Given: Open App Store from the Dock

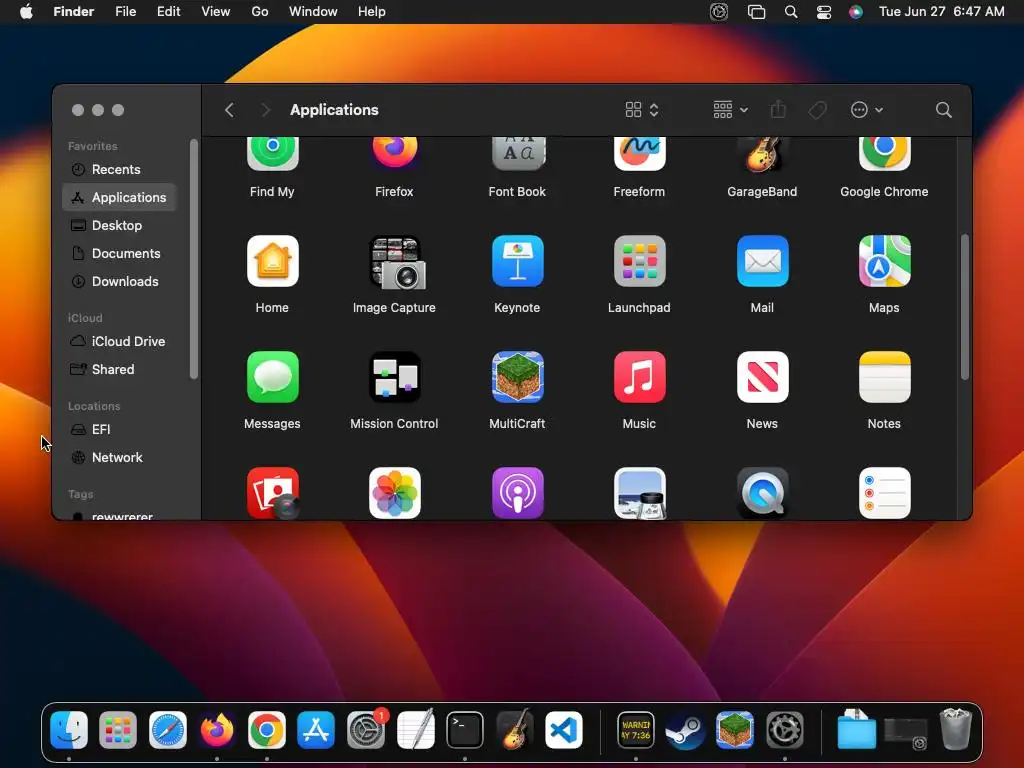Looking at the screenshot, I should [316, 730].
